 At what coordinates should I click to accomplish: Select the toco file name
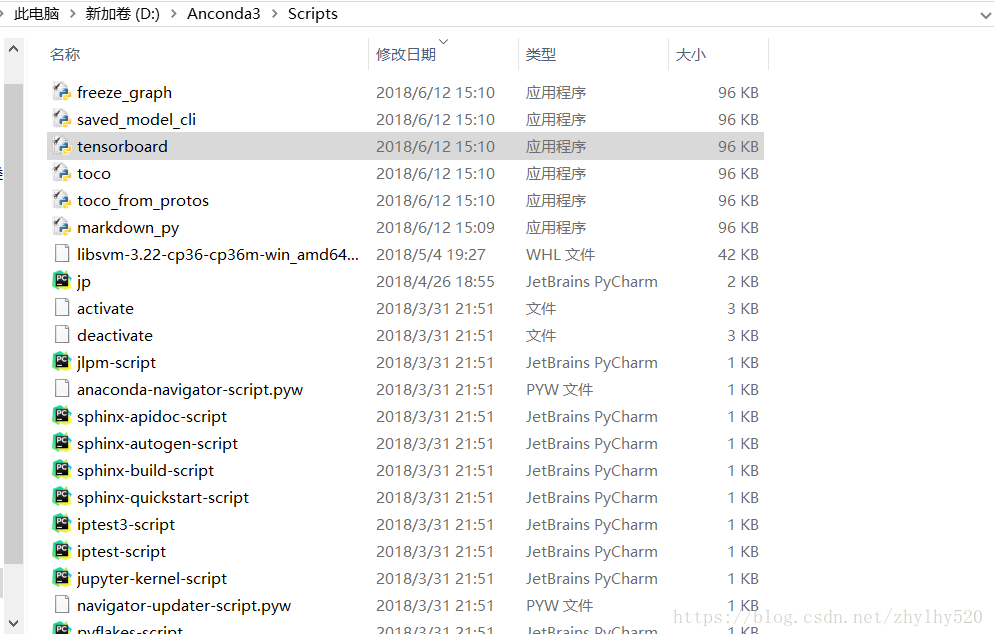[94, 174]
